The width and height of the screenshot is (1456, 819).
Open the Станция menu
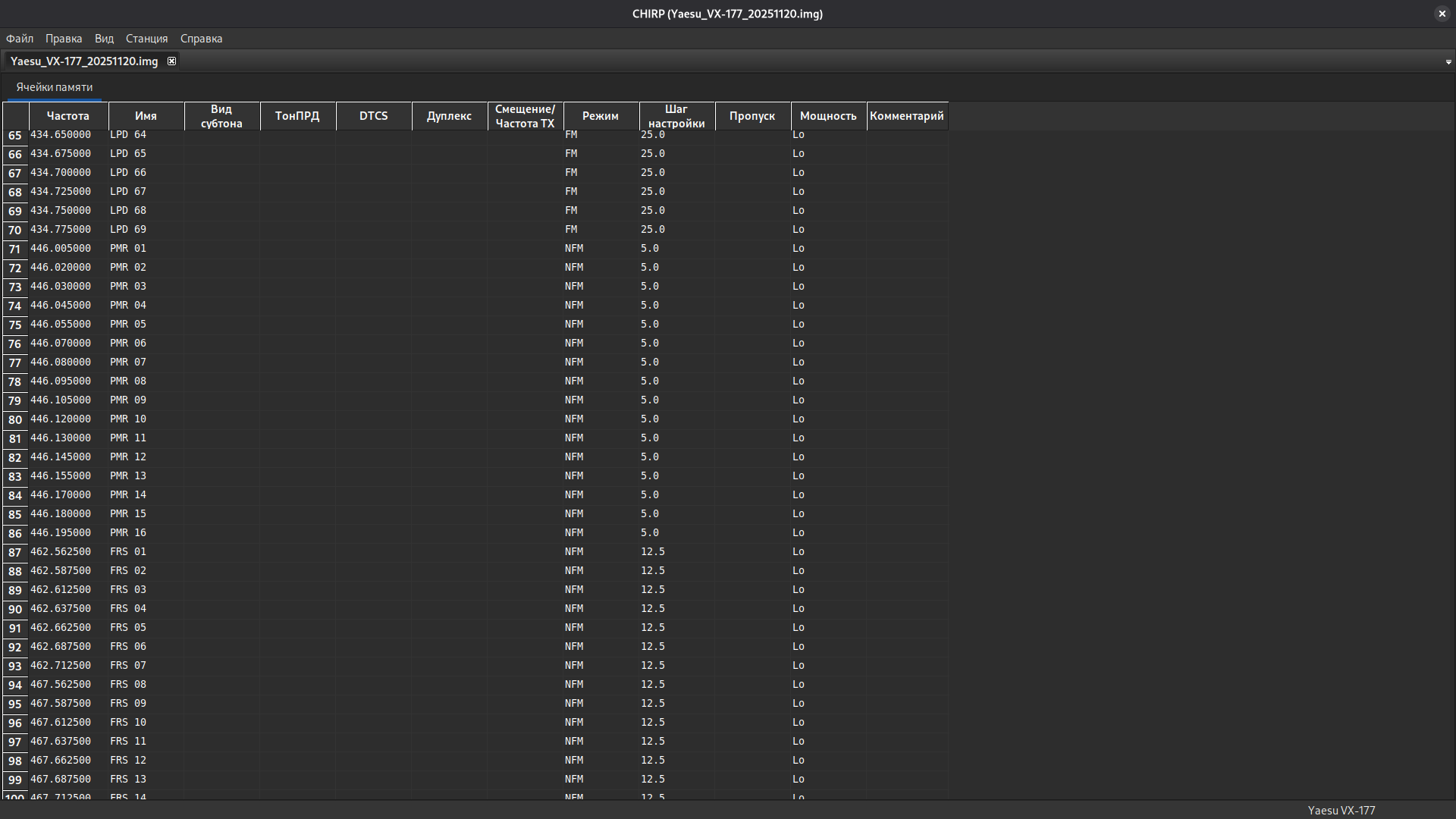pyautogui.click(x=146, y=39)
